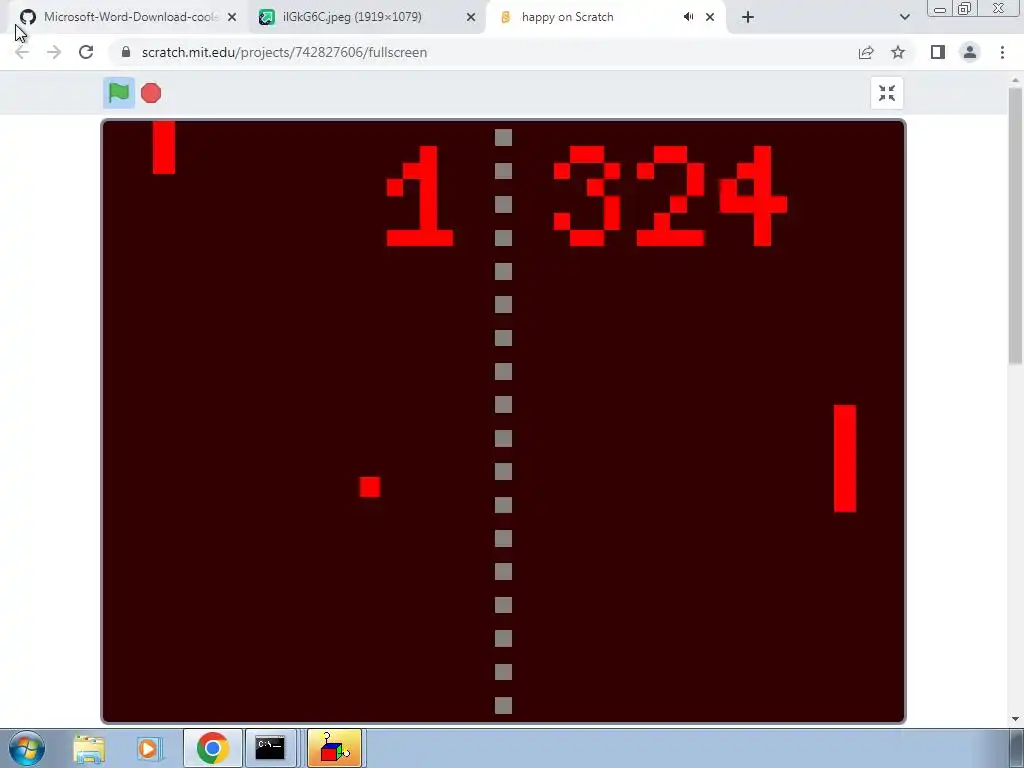Image resolution: width=1024 pixels, height=768 pixels.
Task: Minimize the Chrome window
Action: point(940,9)
